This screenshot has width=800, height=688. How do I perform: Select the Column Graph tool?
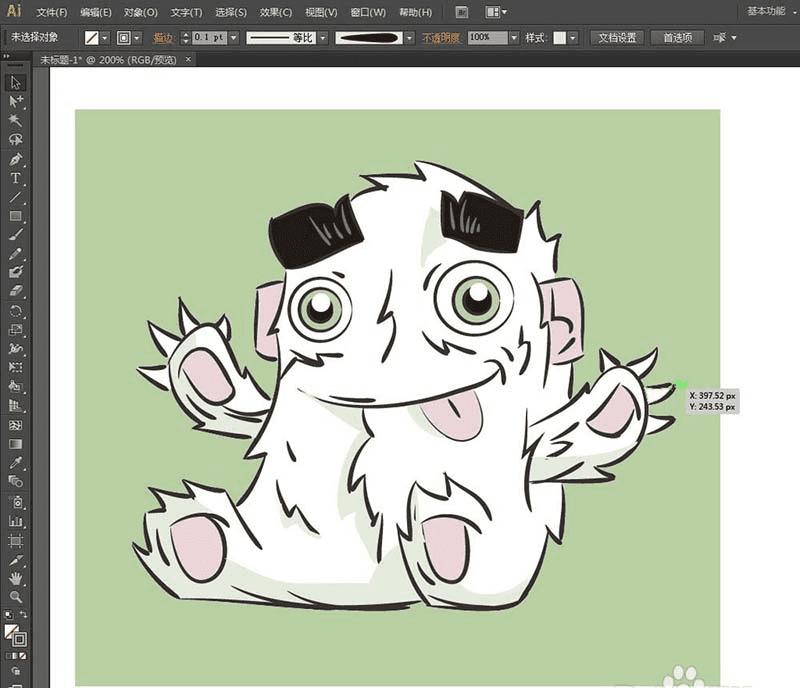point(15,521)
